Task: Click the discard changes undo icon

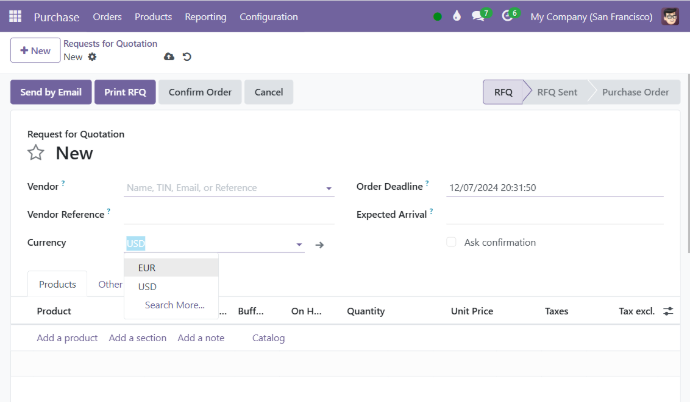Action: [187, 57]
